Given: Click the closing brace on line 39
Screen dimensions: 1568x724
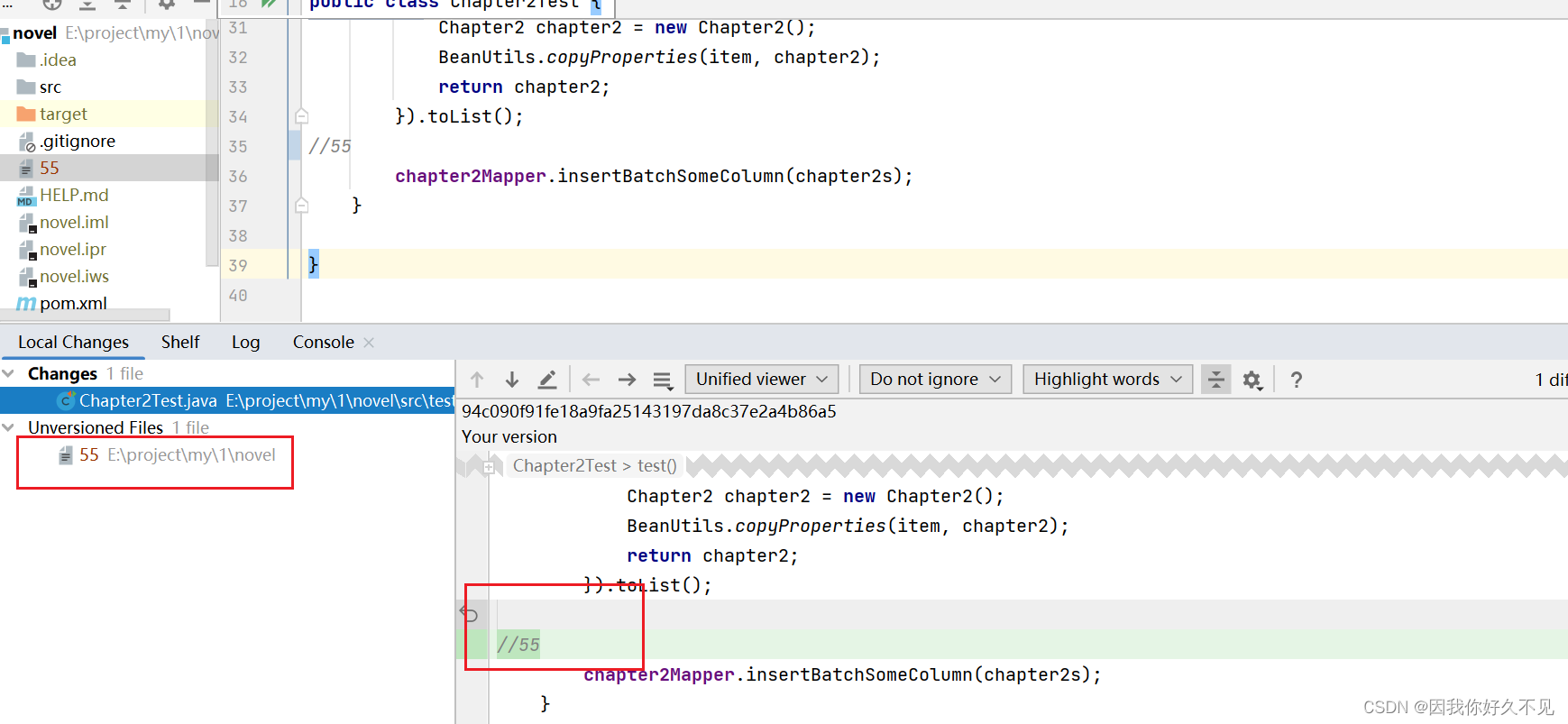Looking at the screenshot, I should (x=313, y=264).
